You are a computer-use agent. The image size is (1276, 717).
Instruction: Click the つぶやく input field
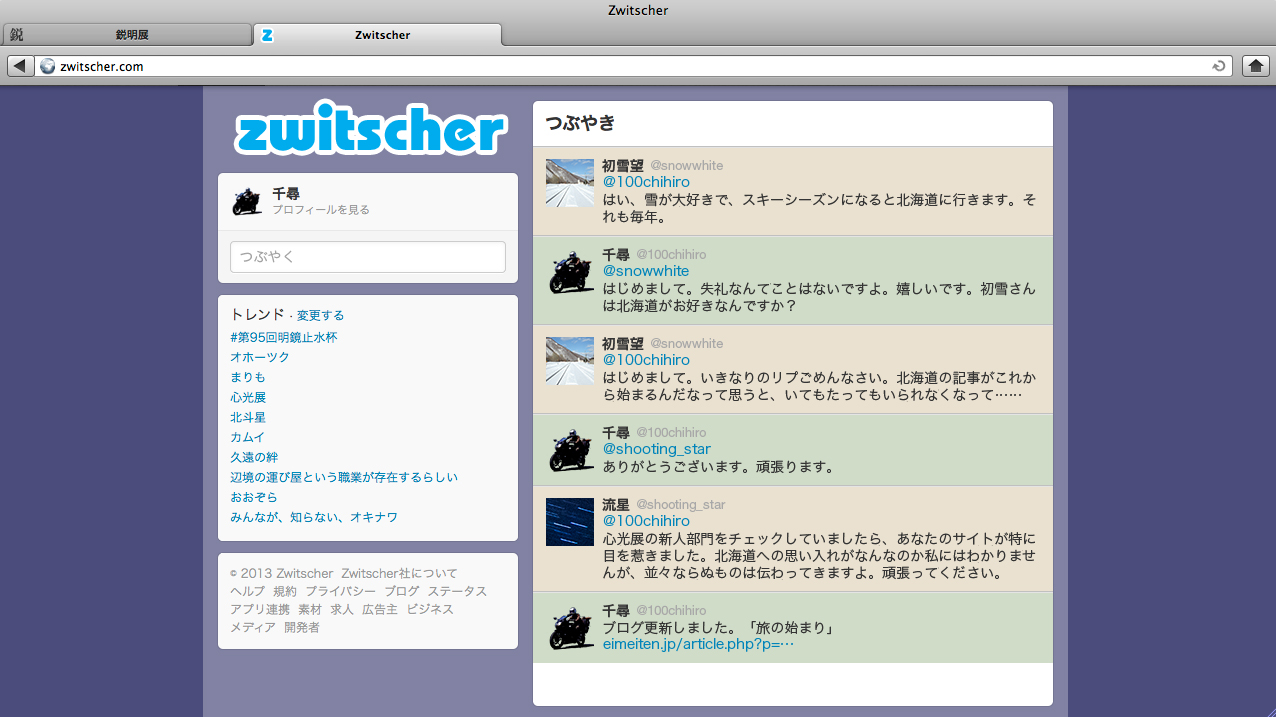[x=368, y=257]
